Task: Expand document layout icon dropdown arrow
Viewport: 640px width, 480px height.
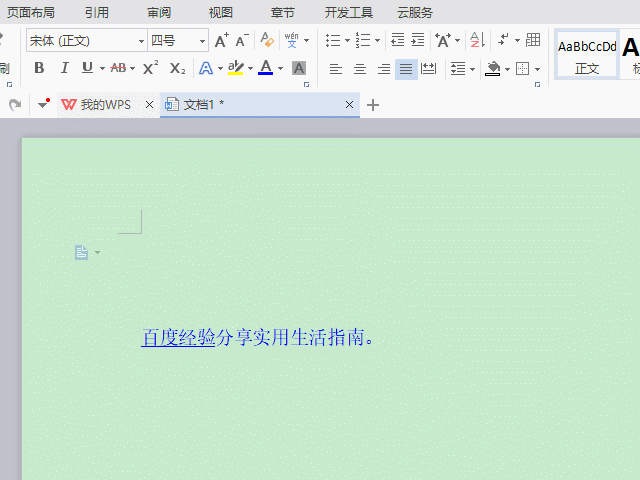Action: point(97,253)
